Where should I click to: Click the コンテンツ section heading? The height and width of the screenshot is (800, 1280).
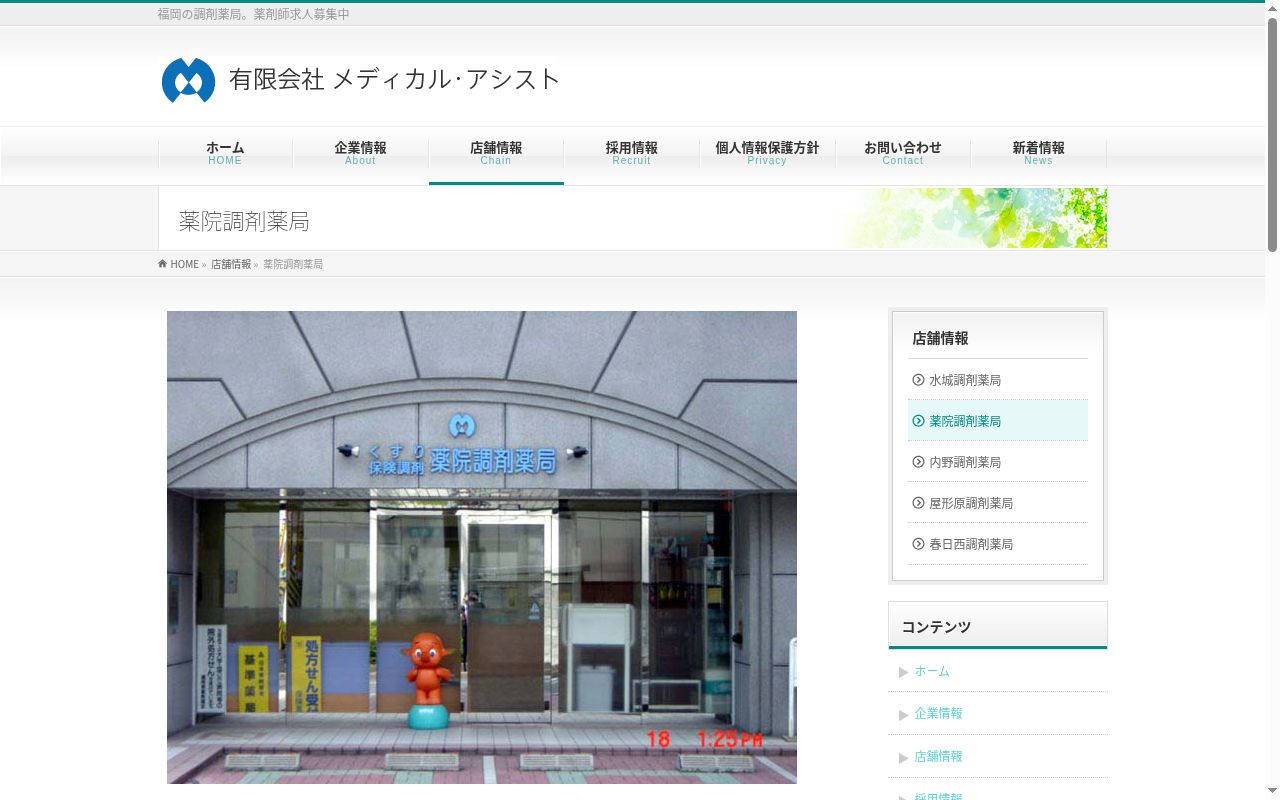click(x=936, y=627)
